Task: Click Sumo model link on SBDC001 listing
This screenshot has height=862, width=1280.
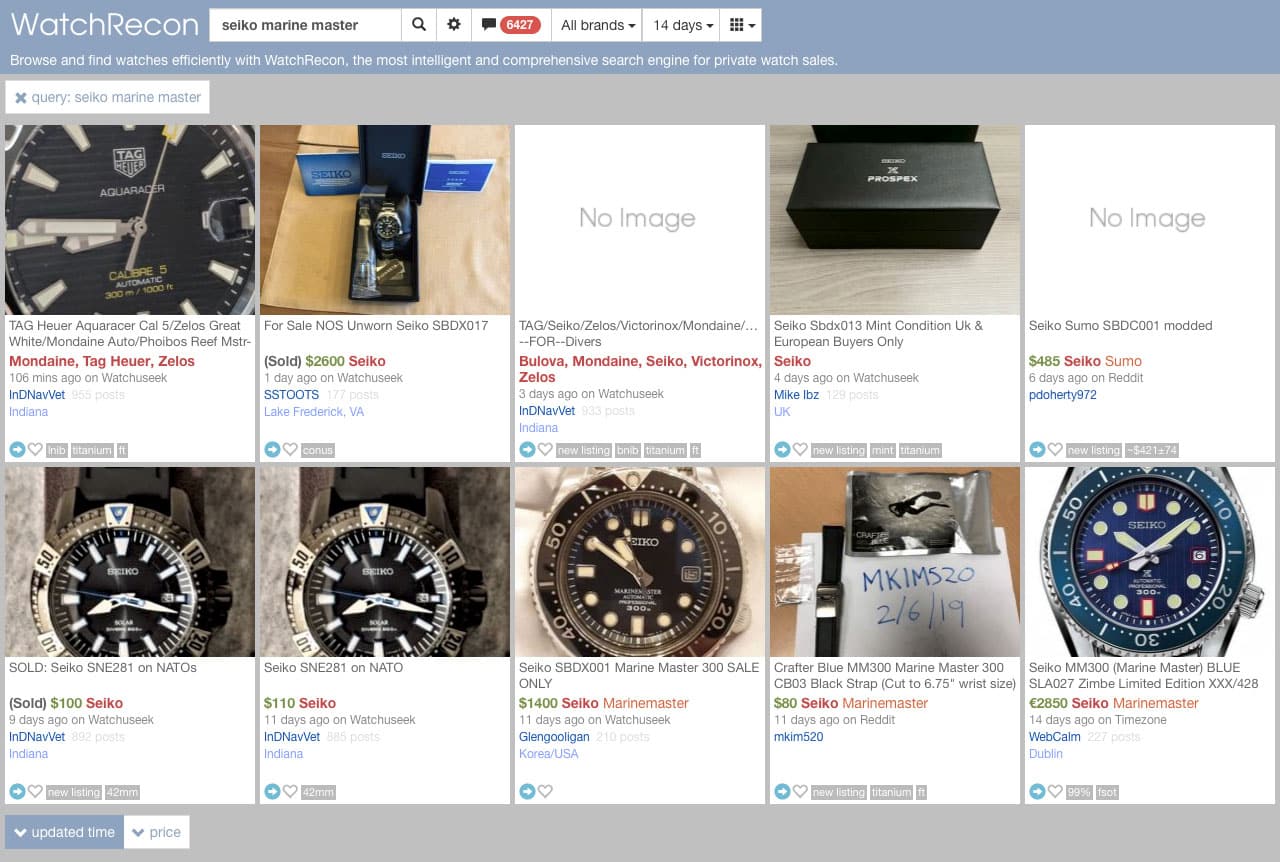Action: pos(1123,361)
